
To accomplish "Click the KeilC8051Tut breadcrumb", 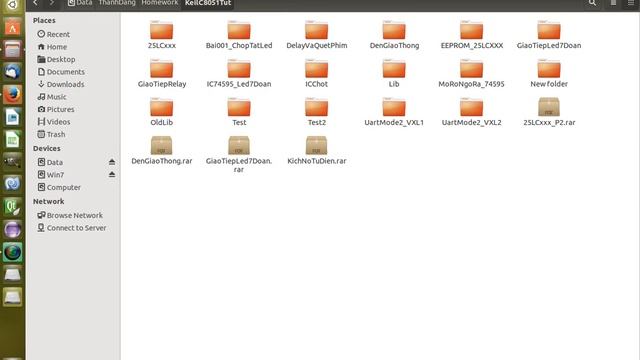I will pyautogui.click(x=208, y=3).
